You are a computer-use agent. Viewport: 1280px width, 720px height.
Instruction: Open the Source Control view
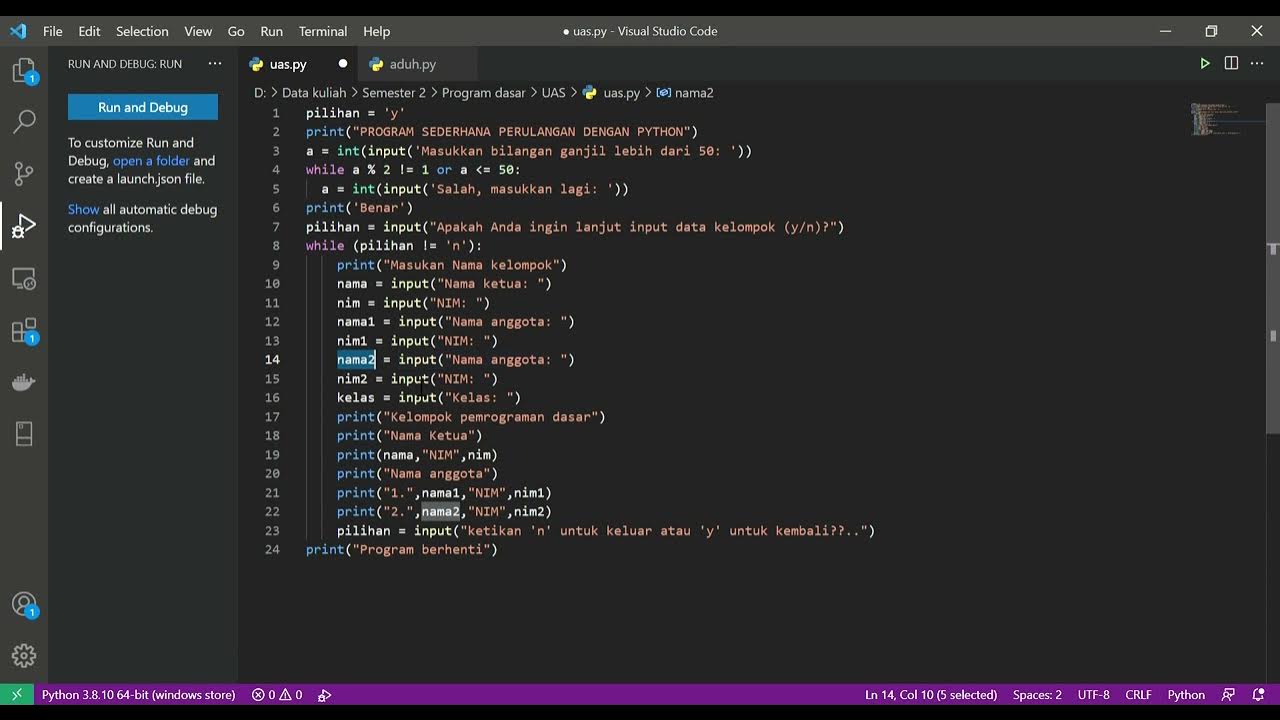tap(24, 174)
